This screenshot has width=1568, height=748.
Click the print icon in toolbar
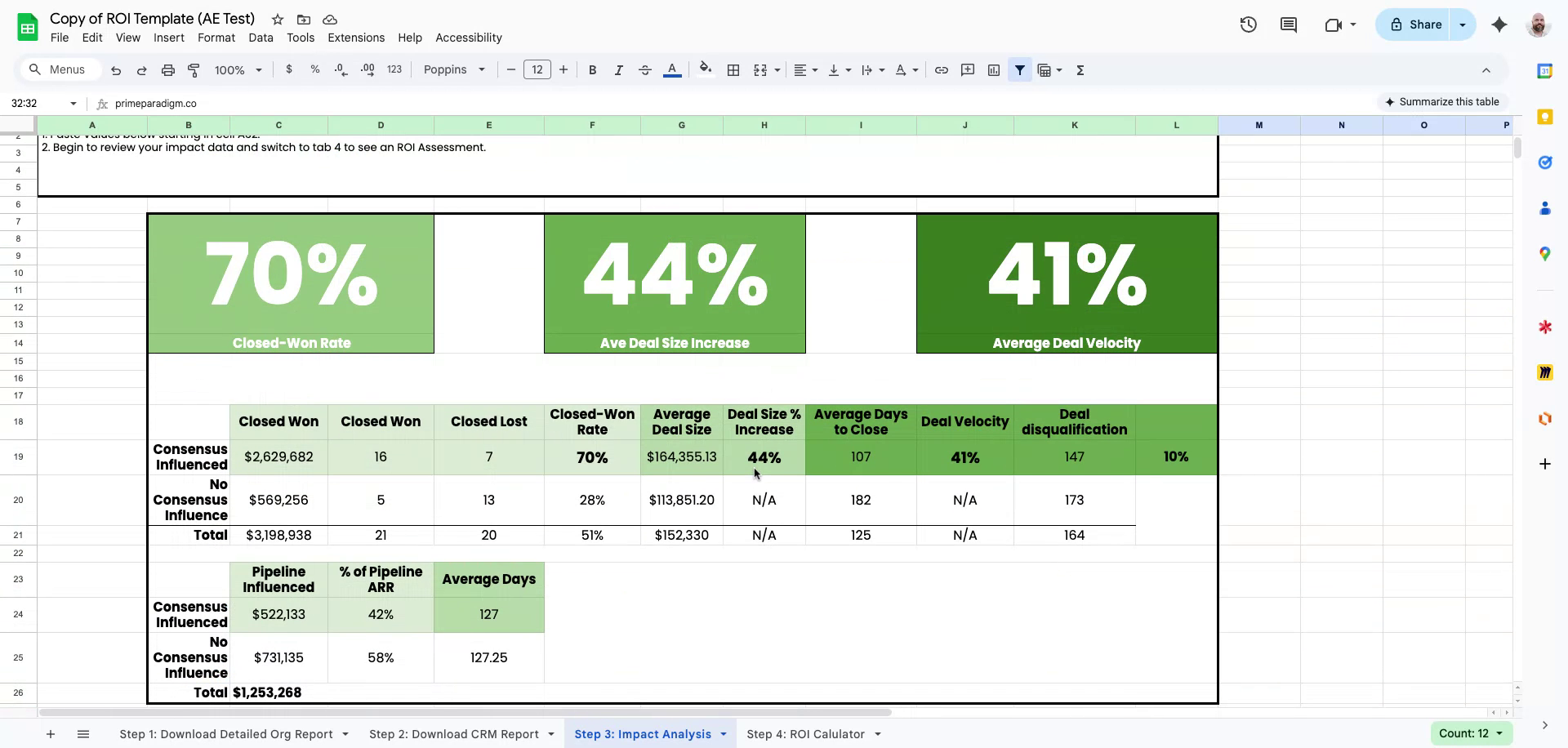(167, 70)
